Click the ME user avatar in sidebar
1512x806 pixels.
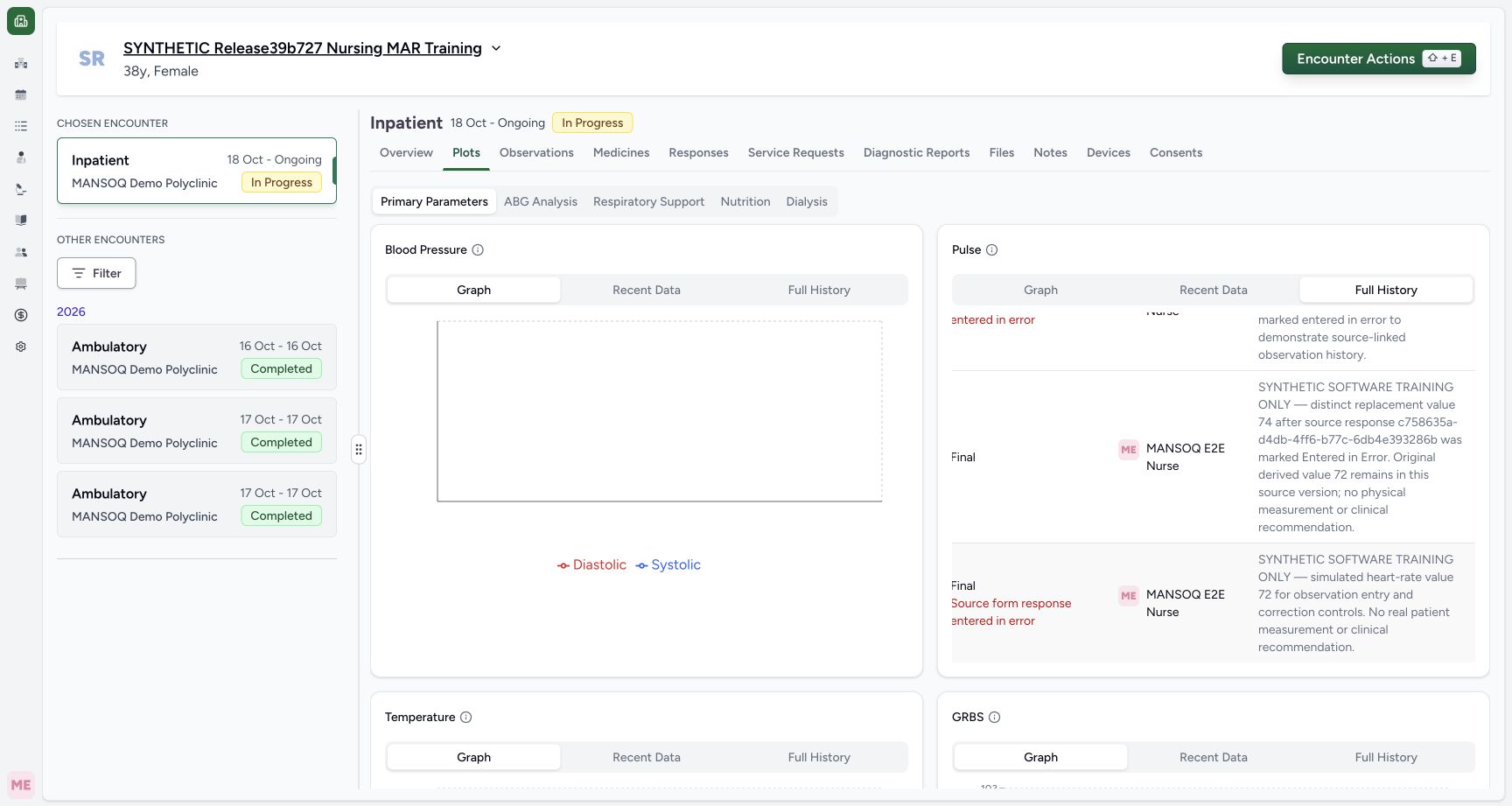tap(21, 785)
